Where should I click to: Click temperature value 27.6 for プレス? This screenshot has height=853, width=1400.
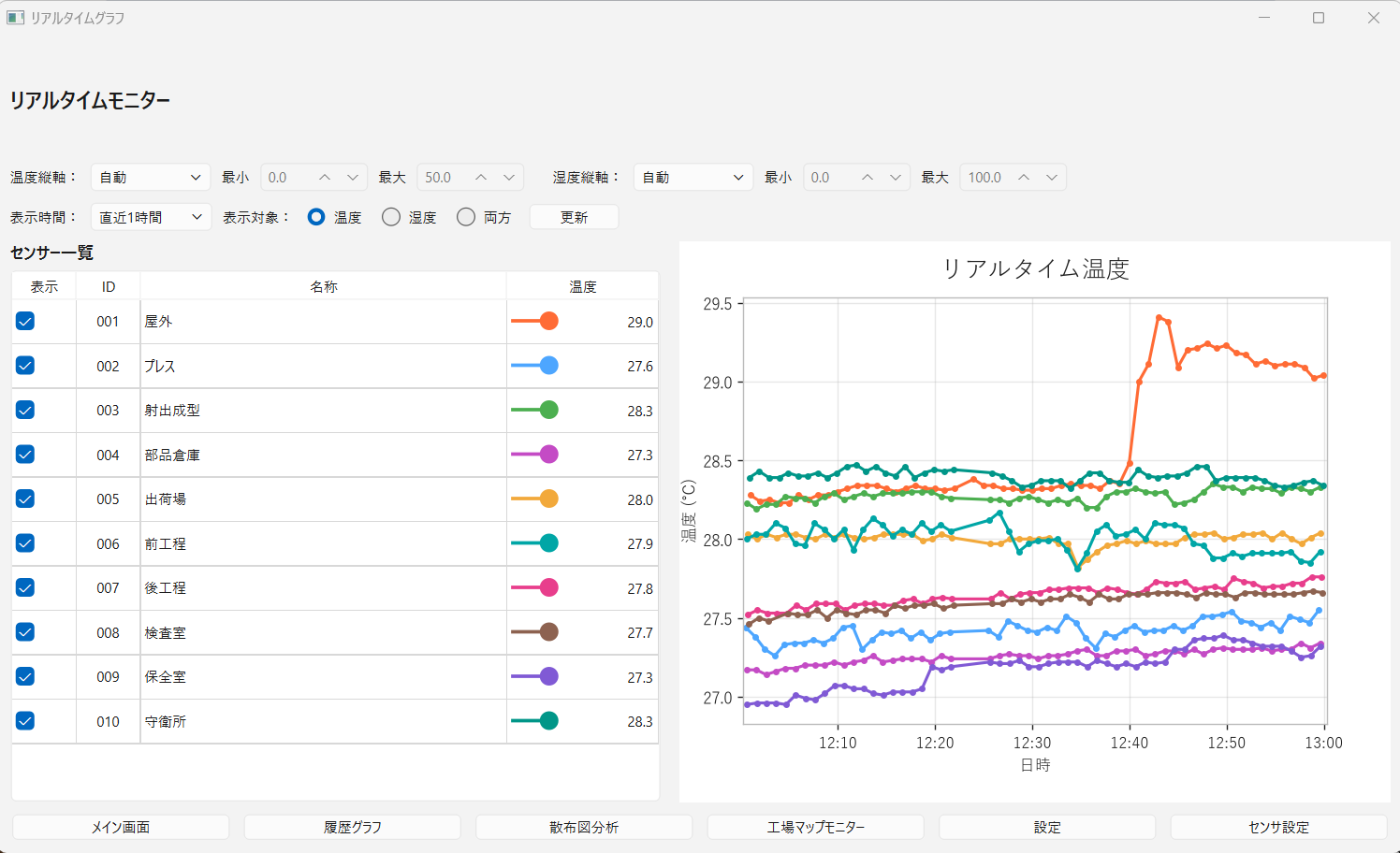(640, 367)
